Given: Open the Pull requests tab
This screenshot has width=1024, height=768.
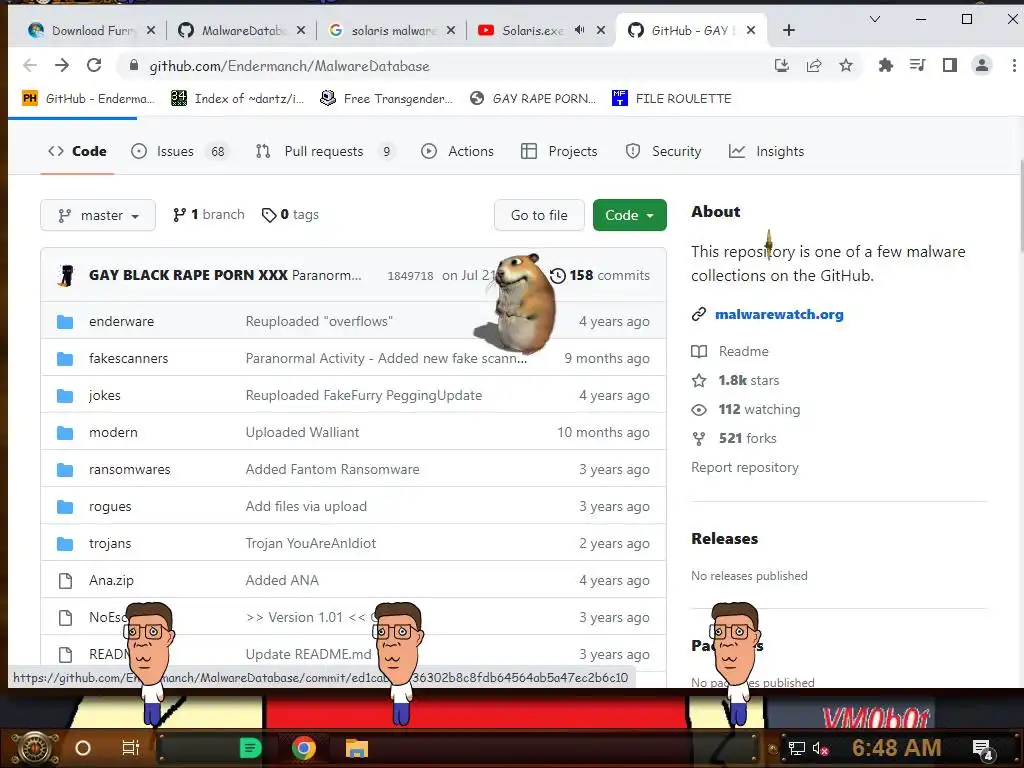Looking at the screenshot, I should (325, 152).
